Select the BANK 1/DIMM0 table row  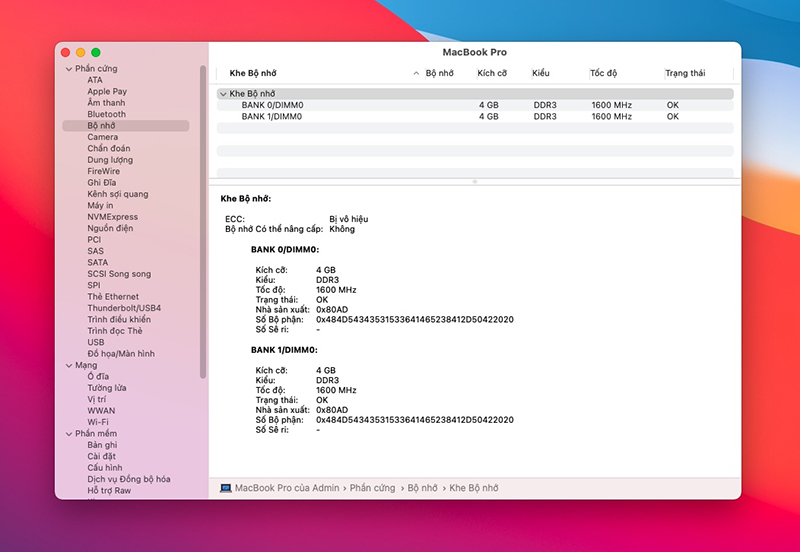475,117
